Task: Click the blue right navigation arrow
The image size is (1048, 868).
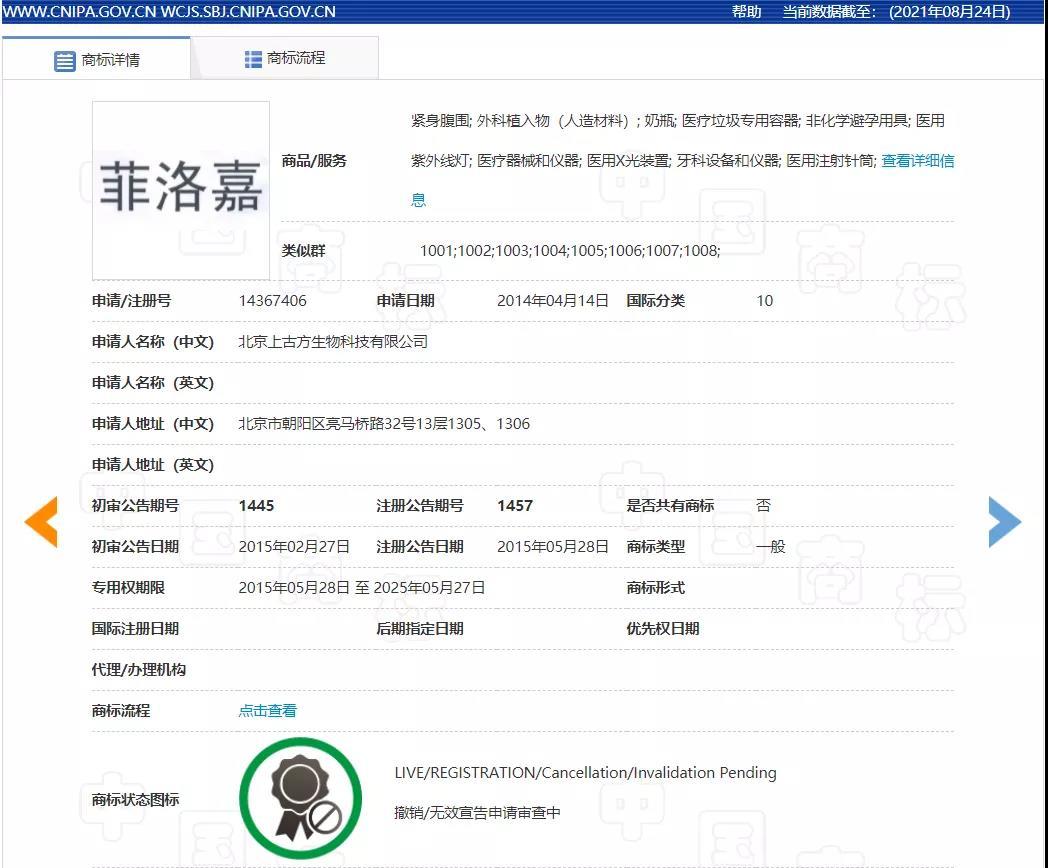Action: tap(1006, 521)
